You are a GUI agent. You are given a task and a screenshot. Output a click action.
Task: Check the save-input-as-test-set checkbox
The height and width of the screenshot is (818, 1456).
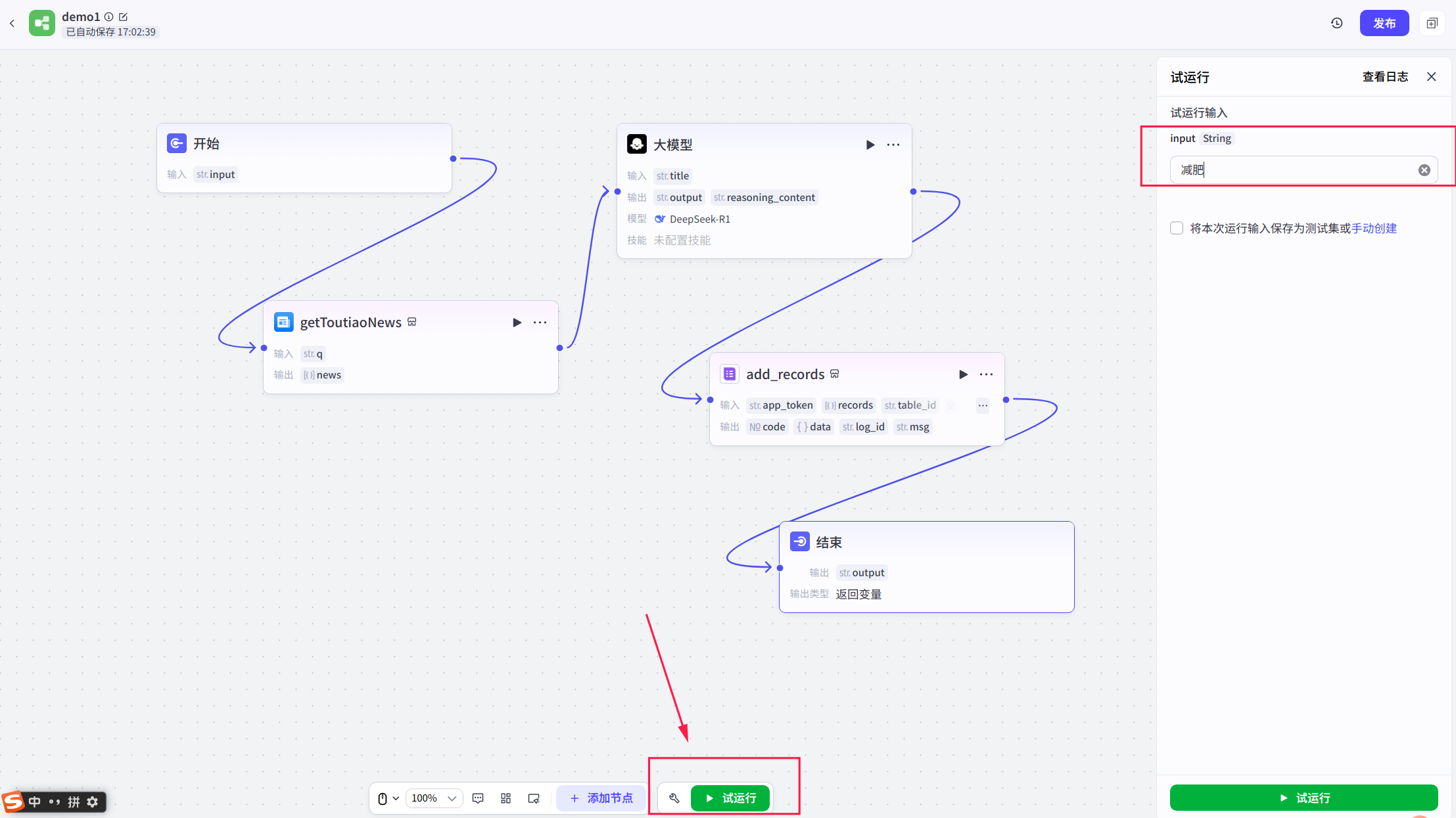1177,228
